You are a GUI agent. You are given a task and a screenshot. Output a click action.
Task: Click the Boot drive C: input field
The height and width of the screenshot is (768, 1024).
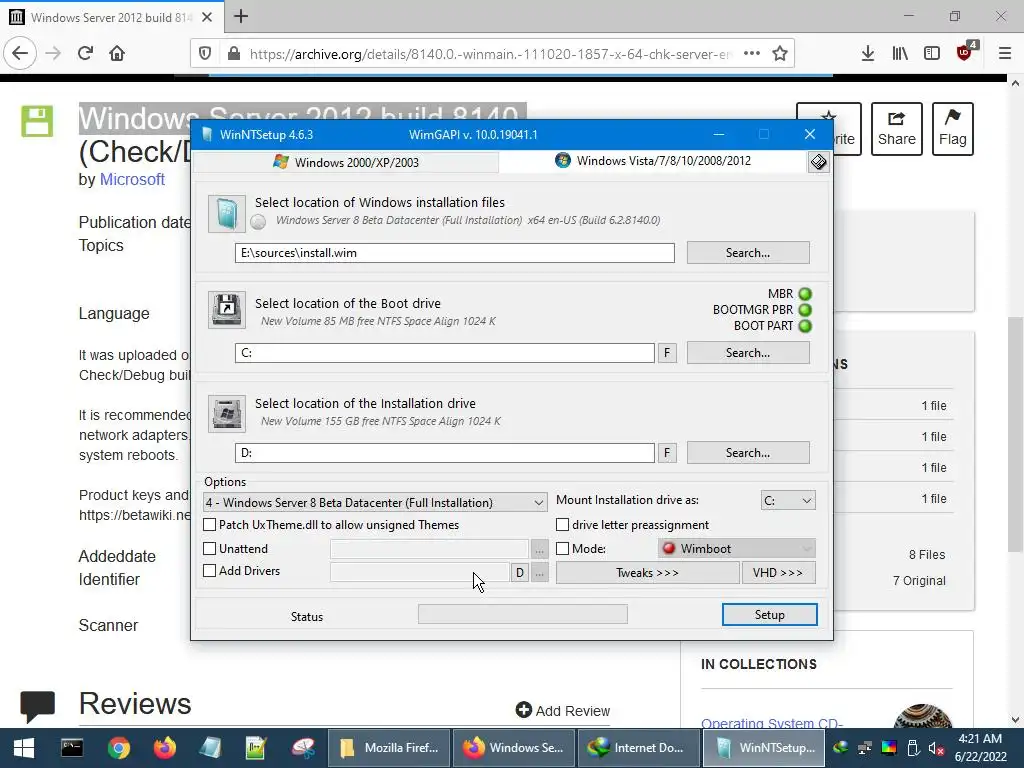click(x=445, y=353)
